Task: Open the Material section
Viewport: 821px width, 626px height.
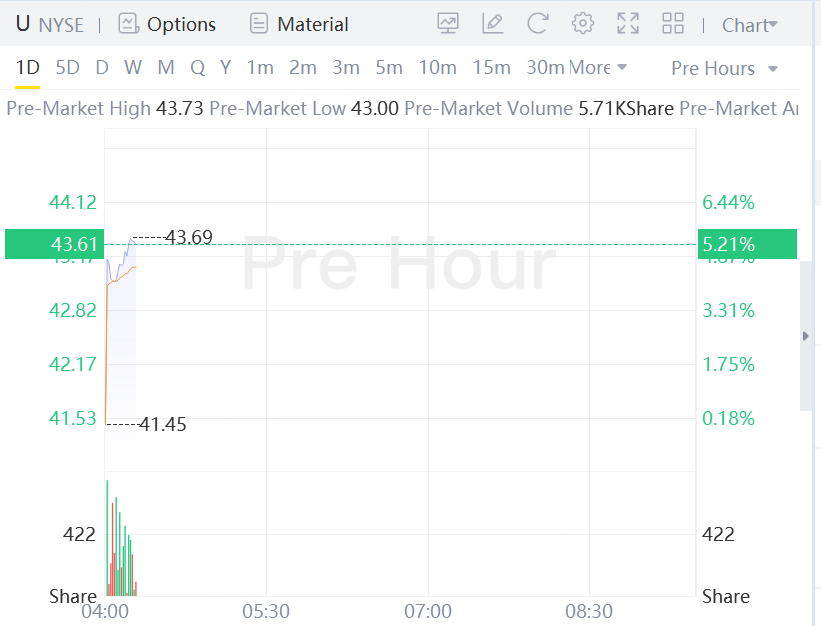Action: 313,25
